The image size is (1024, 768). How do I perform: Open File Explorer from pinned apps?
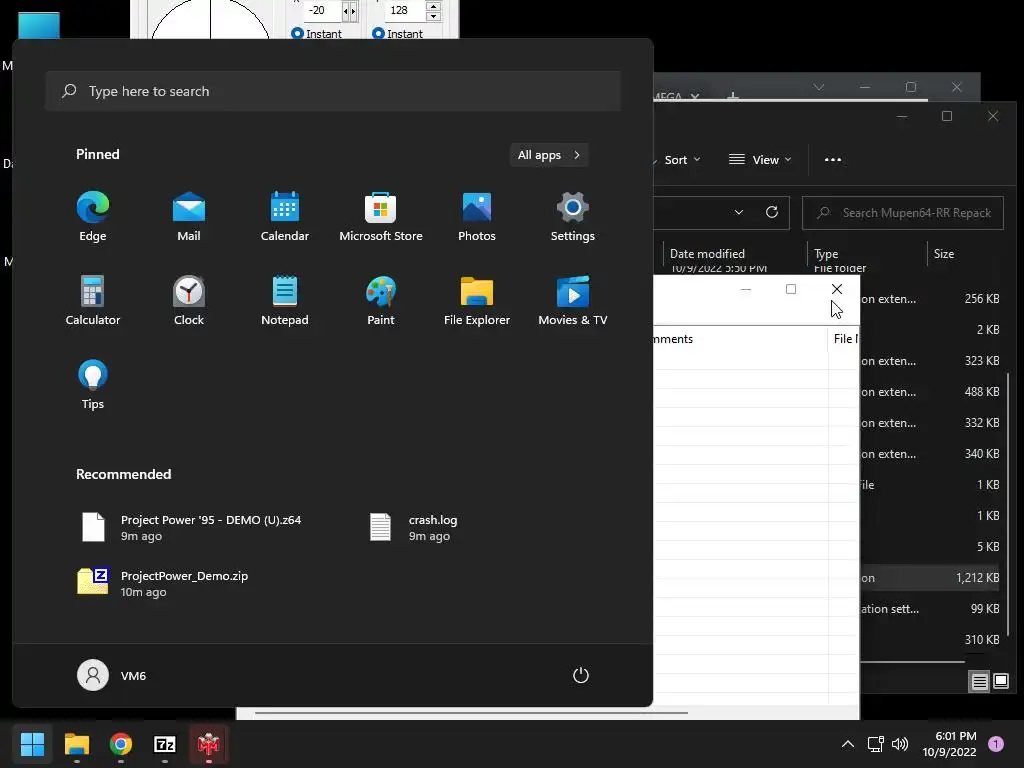[477, 301]
